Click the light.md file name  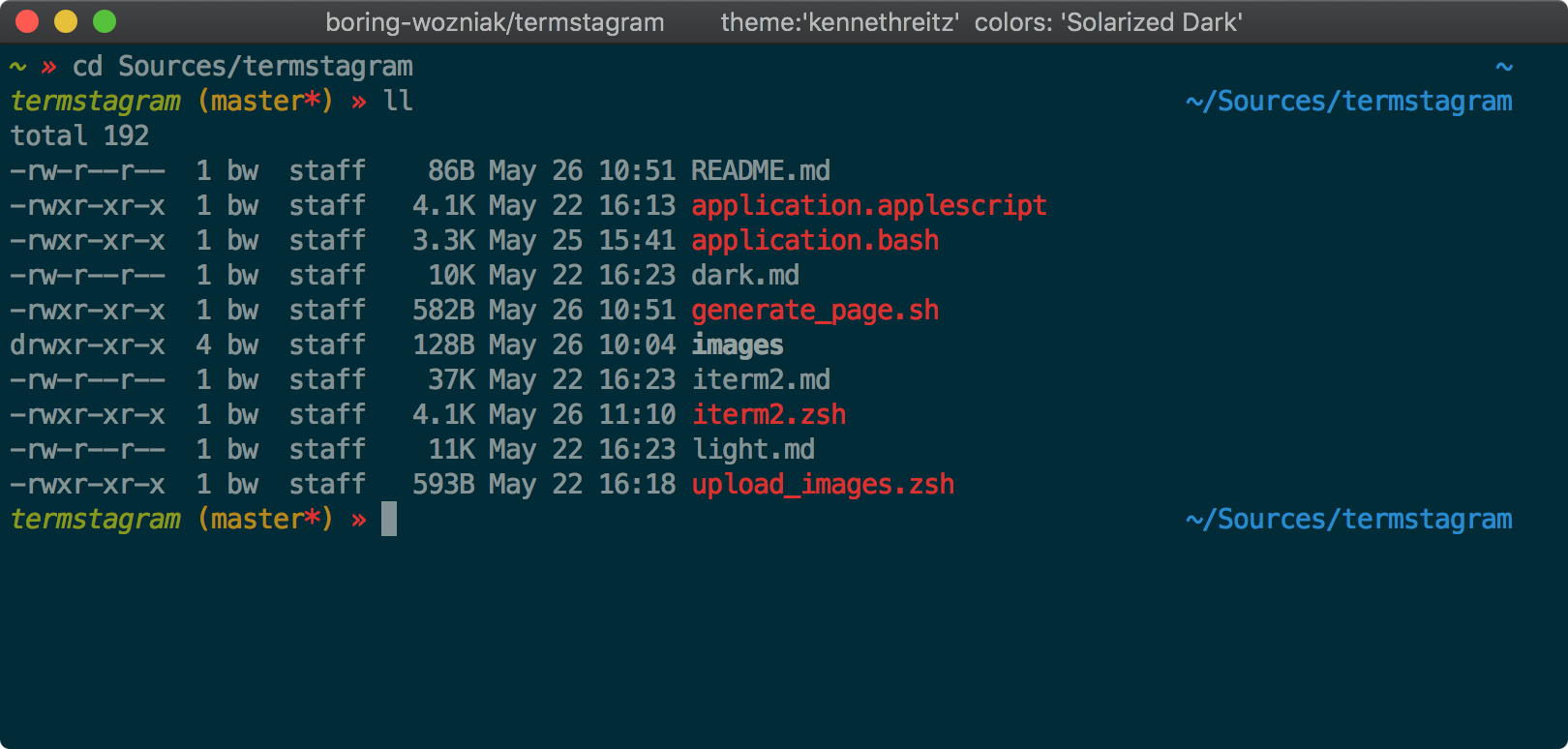752,450
